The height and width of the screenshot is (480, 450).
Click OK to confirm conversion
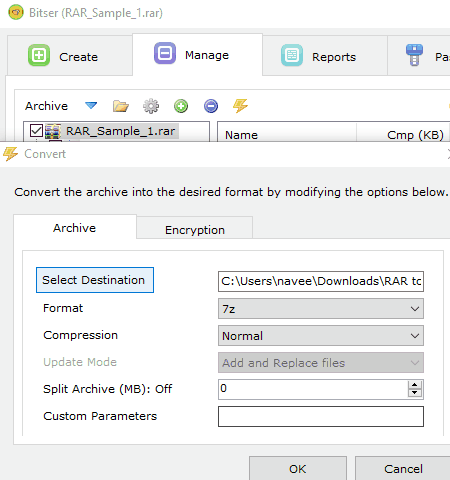tap(298, 468)
